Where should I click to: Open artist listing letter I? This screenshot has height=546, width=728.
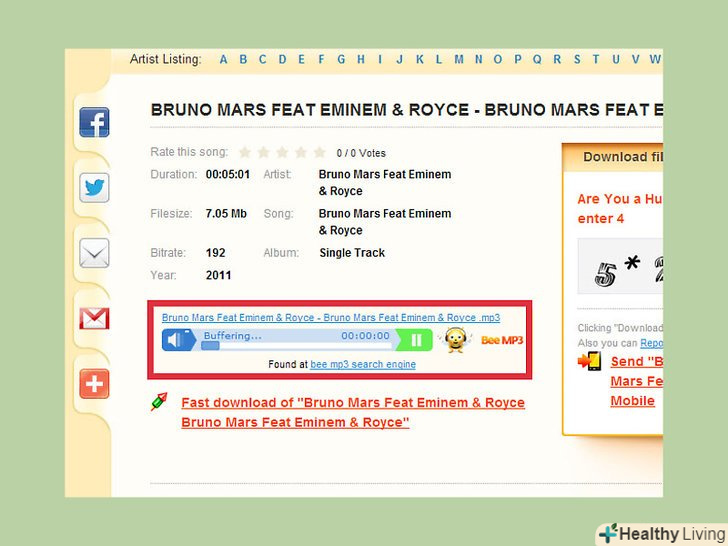pos(380,59)
